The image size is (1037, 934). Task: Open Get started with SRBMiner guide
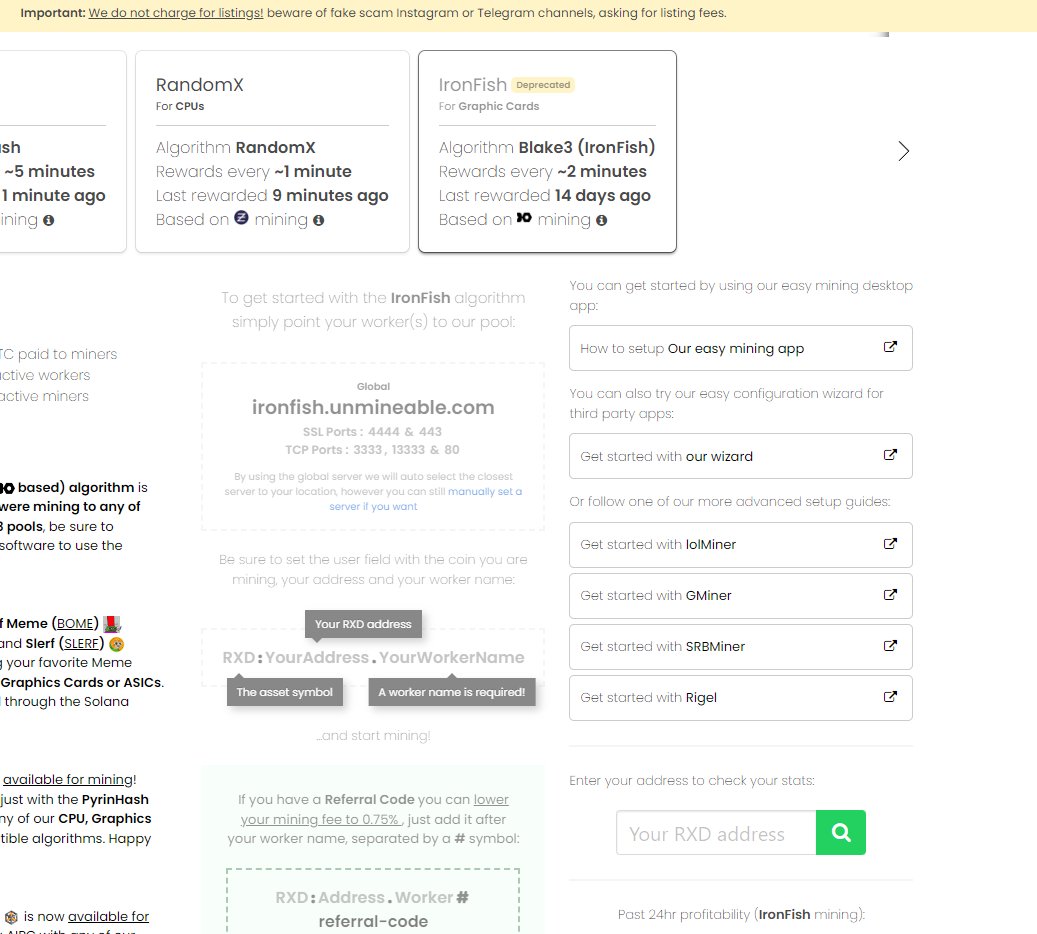(x=741, y=647)
